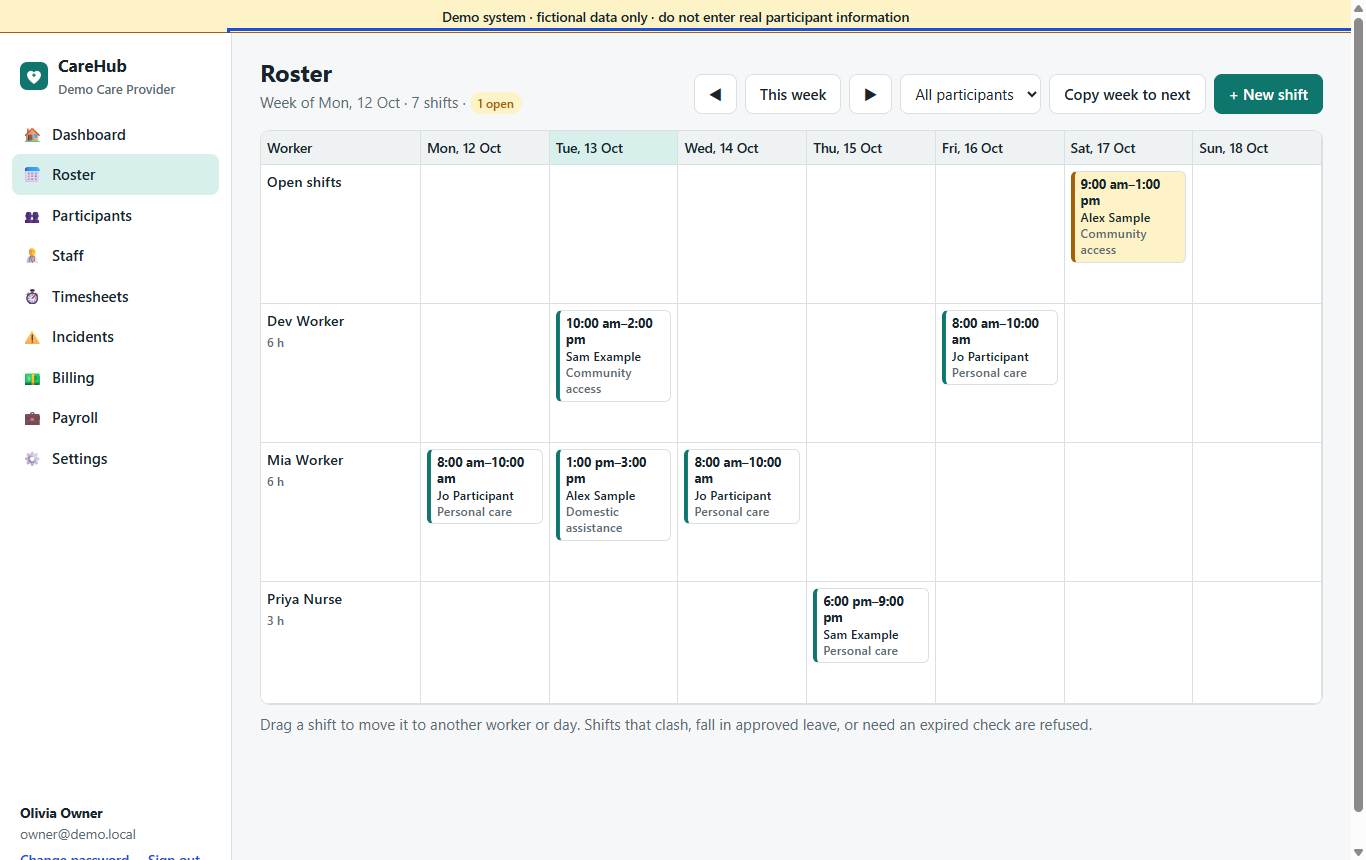Viewport: 1366px width, 860px height.
Task: Go to next week arrow
Action: point(870,94)
